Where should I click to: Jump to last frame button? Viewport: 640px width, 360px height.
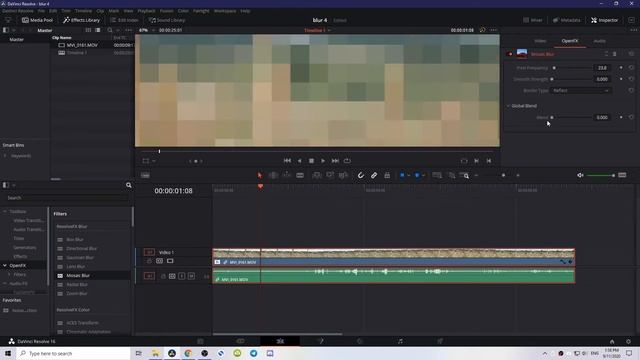pyautogui.click(x=335, y=161)
